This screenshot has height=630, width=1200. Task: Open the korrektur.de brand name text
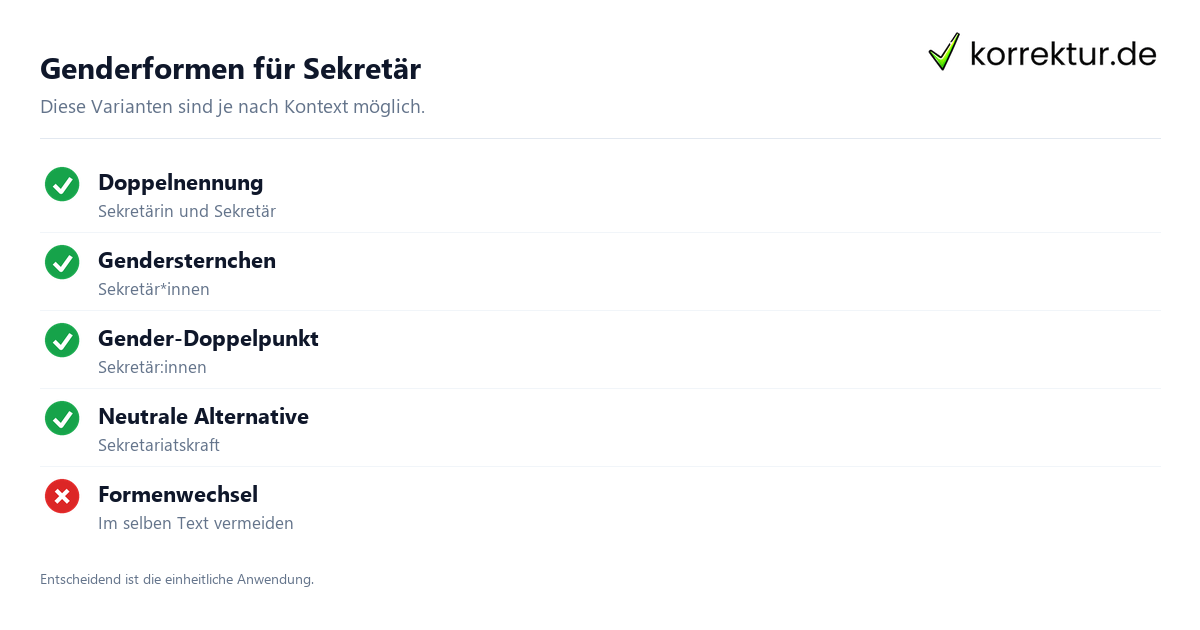1063,53
